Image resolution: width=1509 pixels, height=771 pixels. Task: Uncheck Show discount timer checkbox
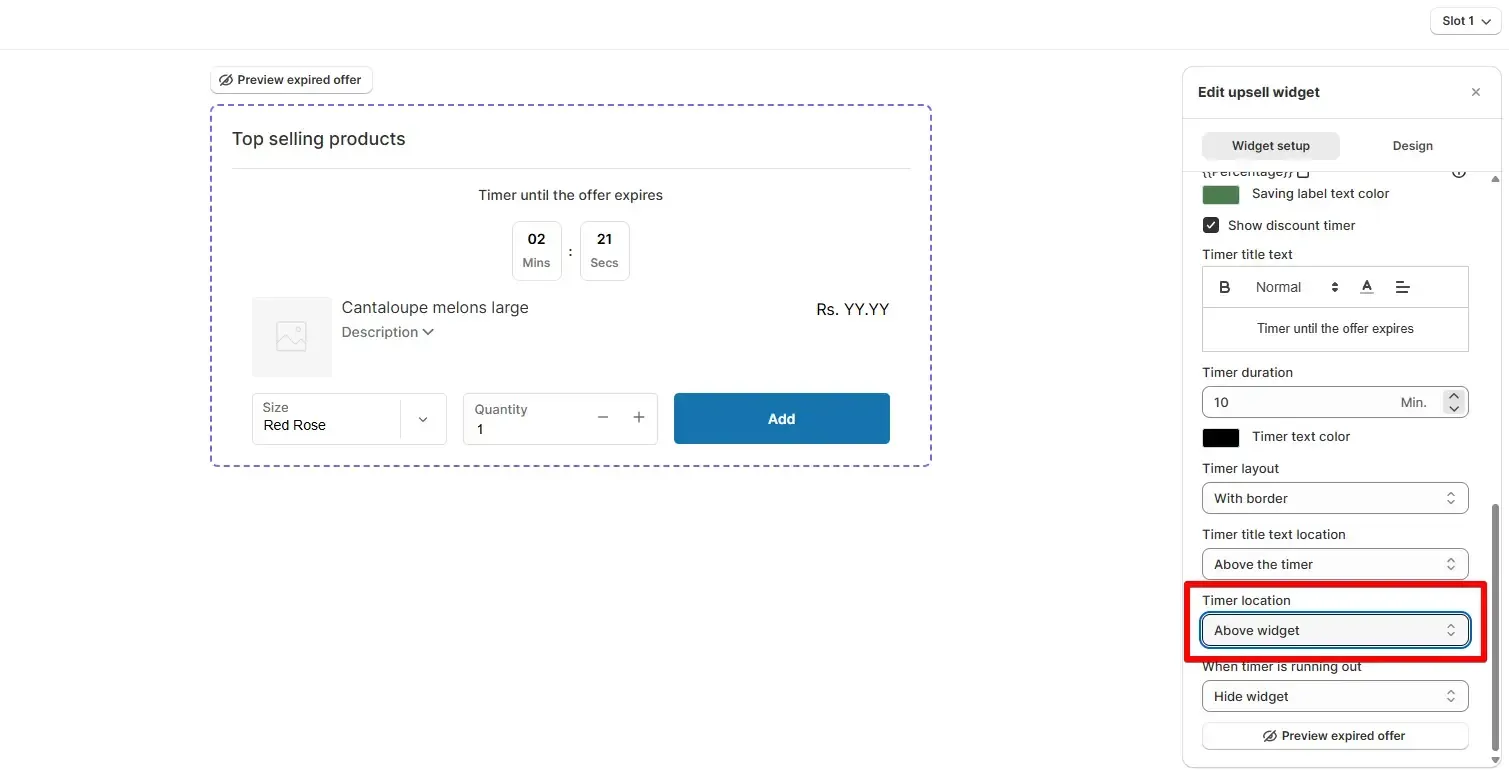[x=1211, y=225]
